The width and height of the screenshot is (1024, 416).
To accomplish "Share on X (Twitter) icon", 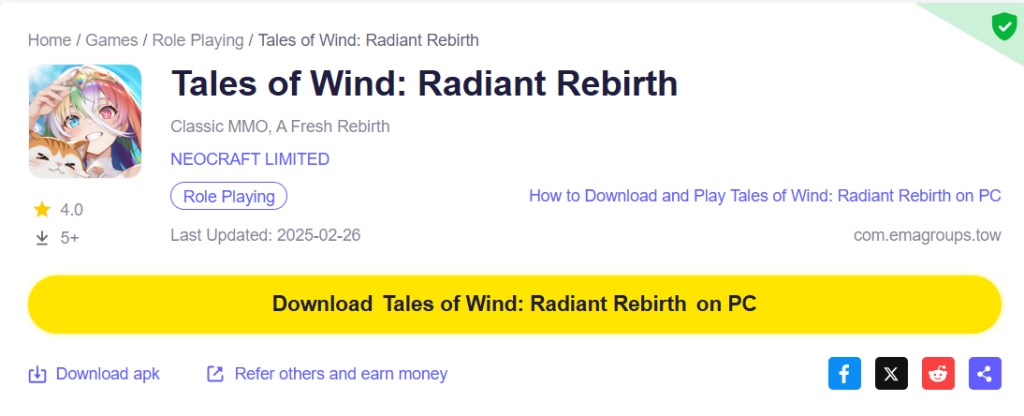I will (x=891, y=374).
